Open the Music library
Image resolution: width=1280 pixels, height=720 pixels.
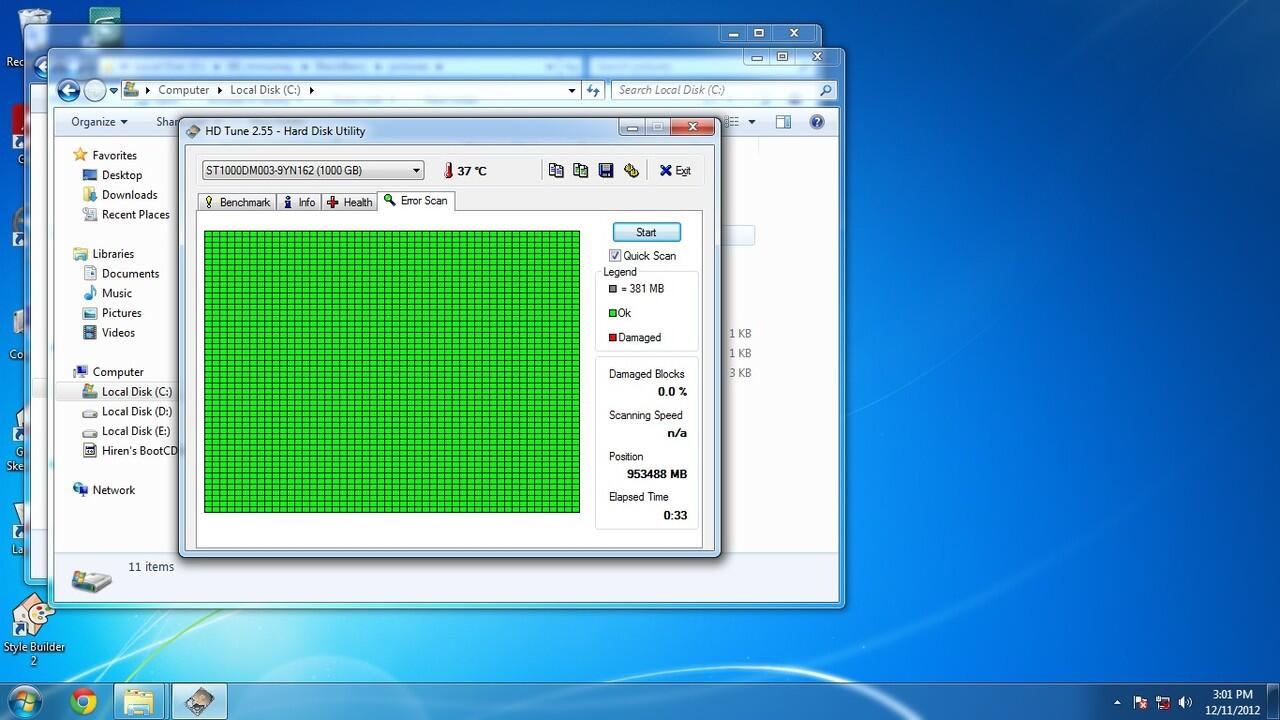116,294
